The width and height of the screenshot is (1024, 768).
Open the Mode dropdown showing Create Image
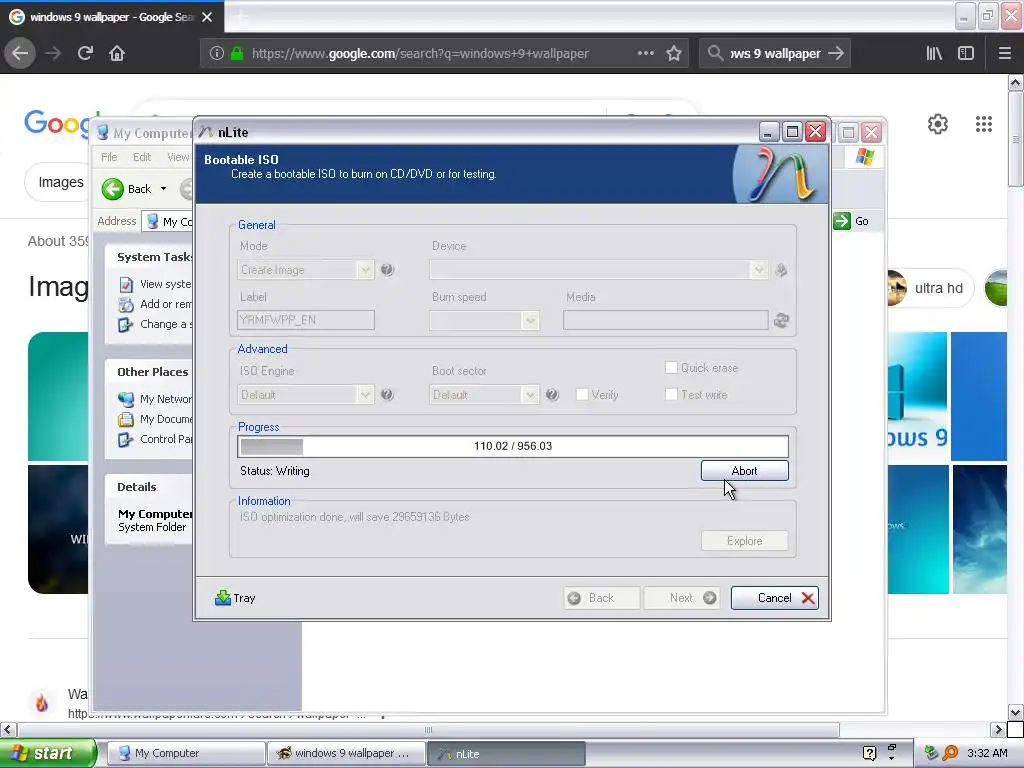click(x=305, y=270)
